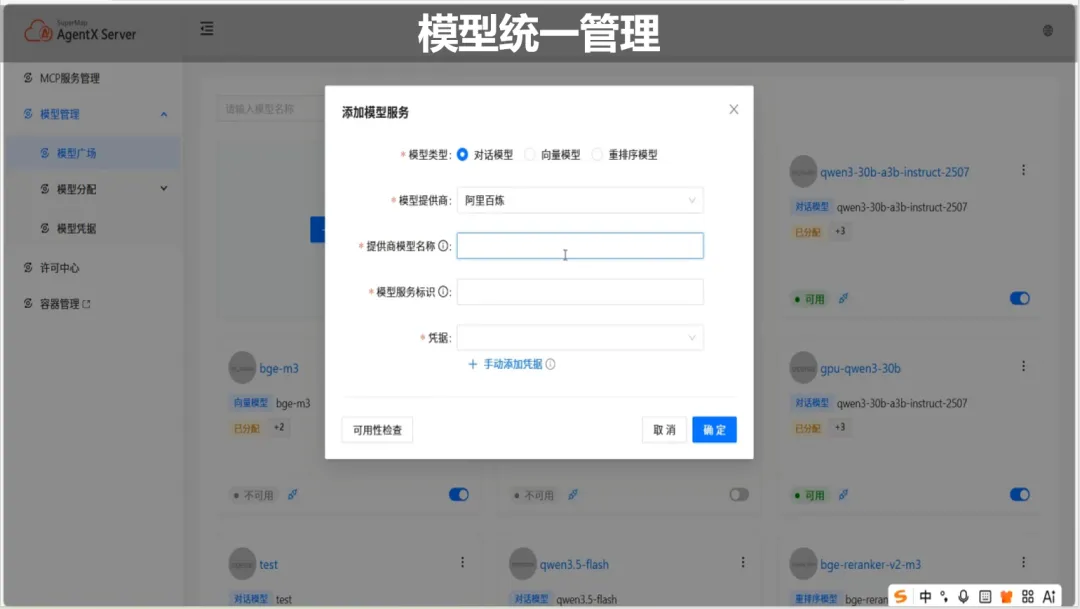Open the input method toolbox grid icon
The image size is (1080, 609).
pos(1028,597)
